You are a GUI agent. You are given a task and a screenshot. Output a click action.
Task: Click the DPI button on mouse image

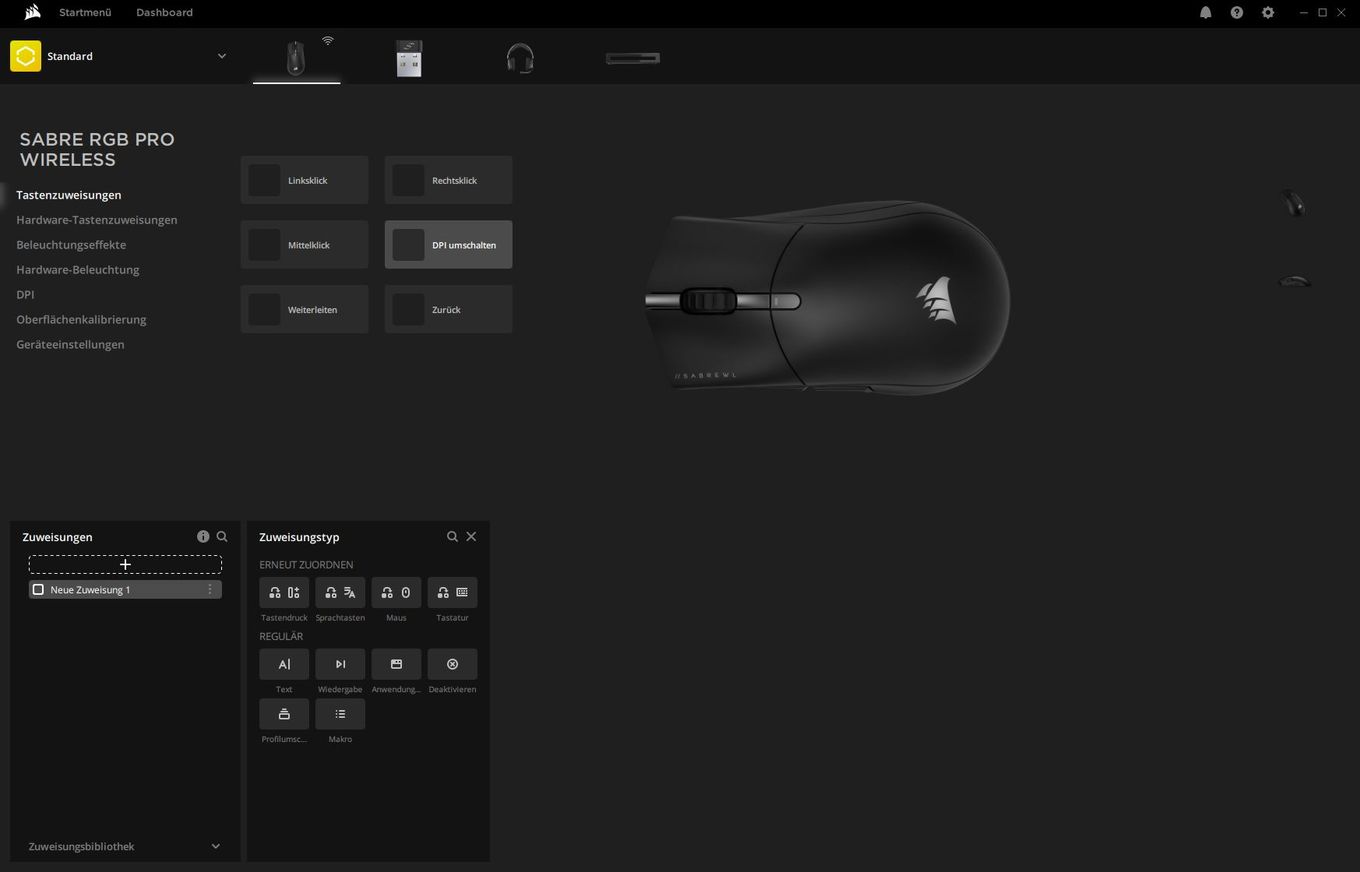point(785,301)
